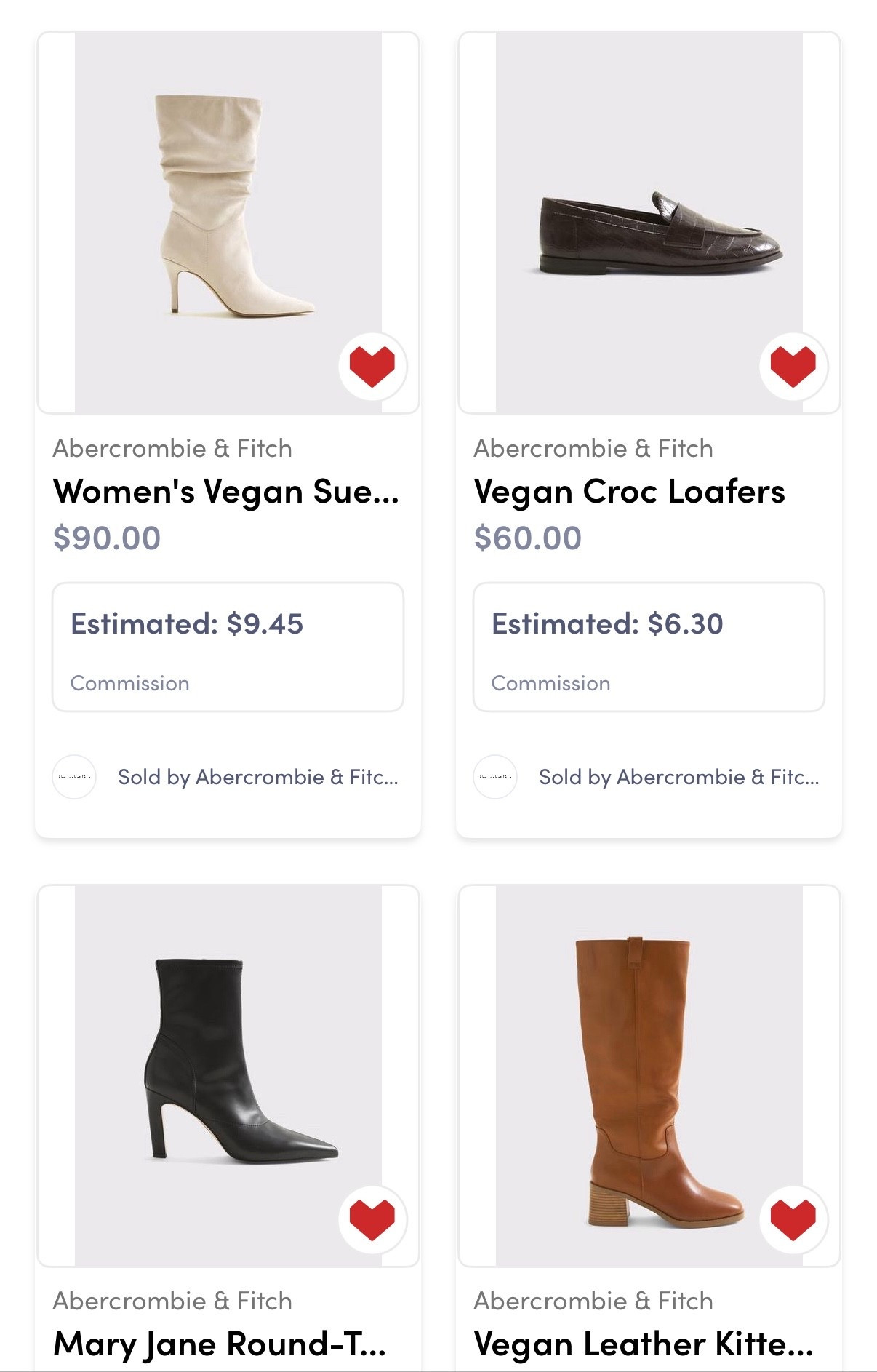Toggle heart on Vegan Croc Loafers
Screen dimensions: 877x1372
click(793, 366)
